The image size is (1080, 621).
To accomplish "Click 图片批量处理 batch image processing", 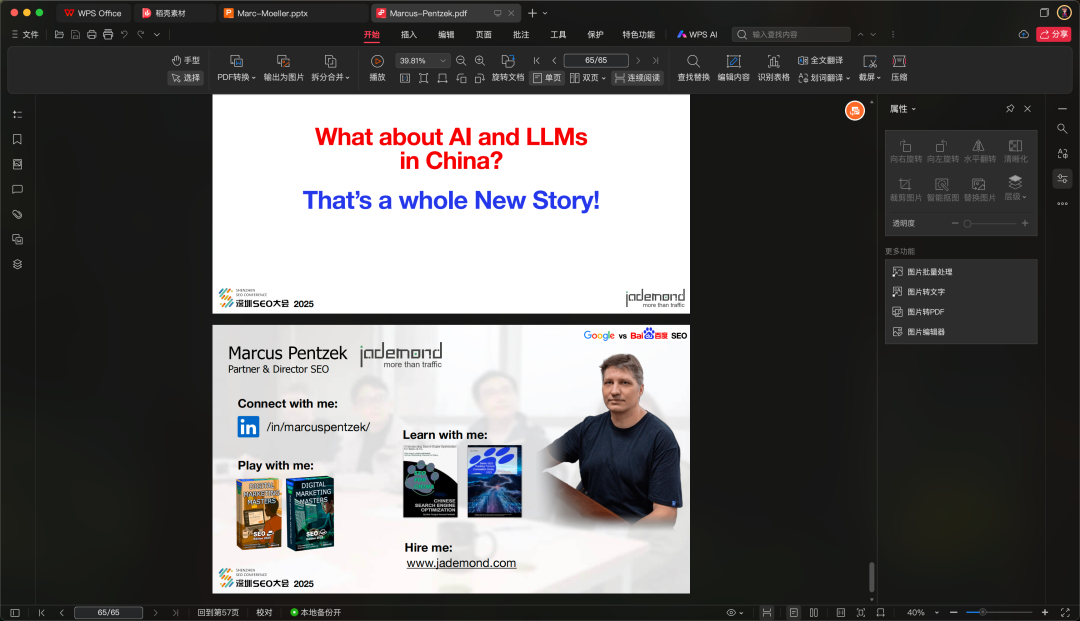I will tap(961, 272).
